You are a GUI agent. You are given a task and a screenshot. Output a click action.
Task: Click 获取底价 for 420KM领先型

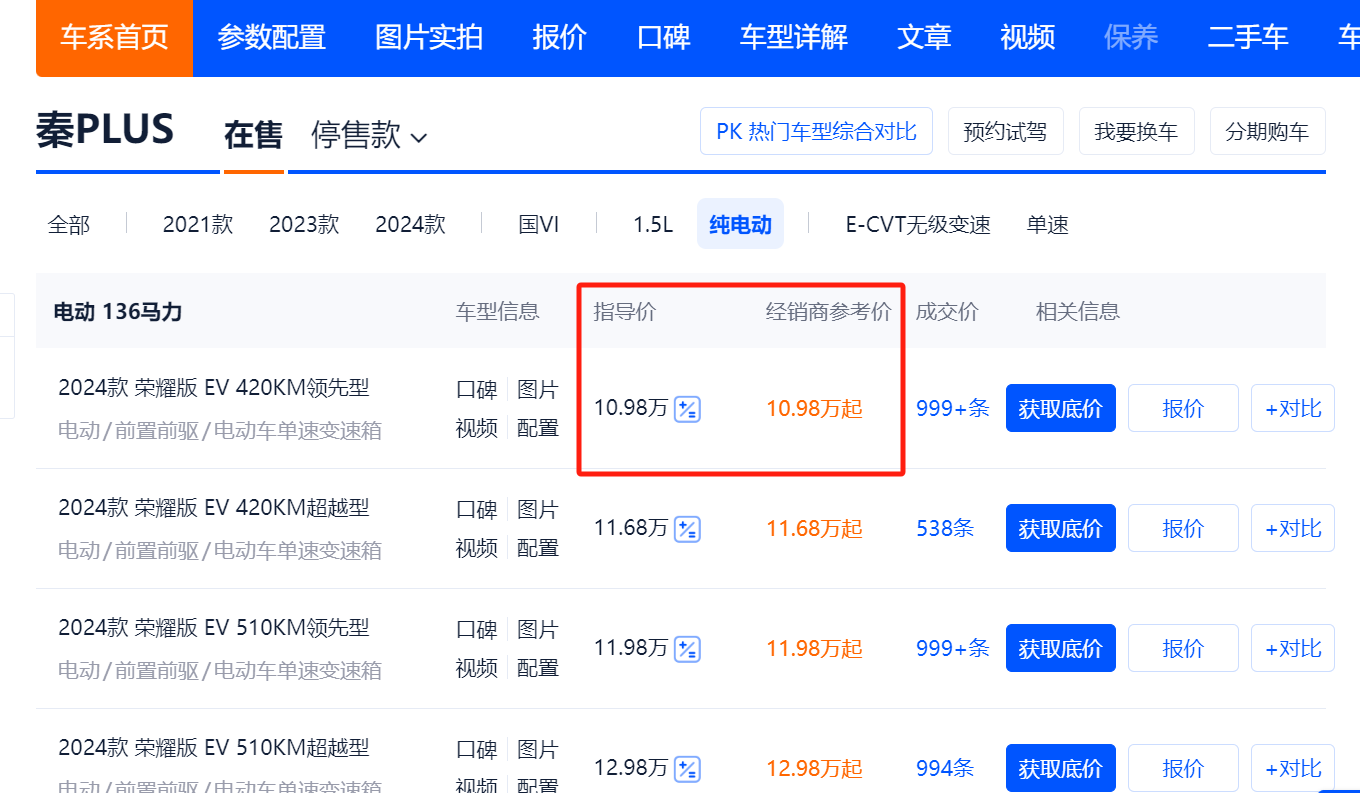pyautogui.click(x=1061, y=408)
